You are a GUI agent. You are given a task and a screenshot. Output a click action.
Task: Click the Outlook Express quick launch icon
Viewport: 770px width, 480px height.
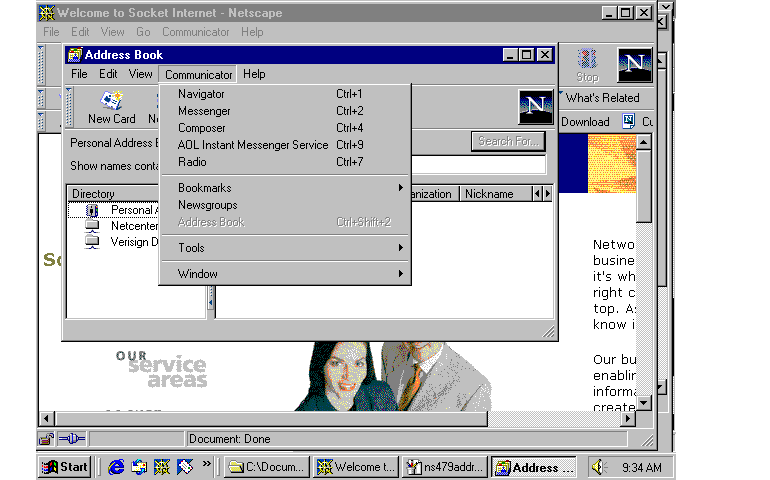point(139,467)
